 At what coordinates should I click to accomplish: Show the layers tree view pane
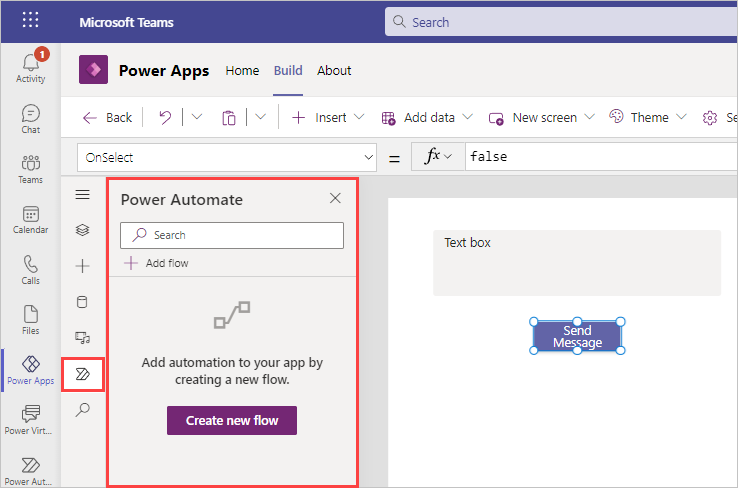click(x=82, y=230)
